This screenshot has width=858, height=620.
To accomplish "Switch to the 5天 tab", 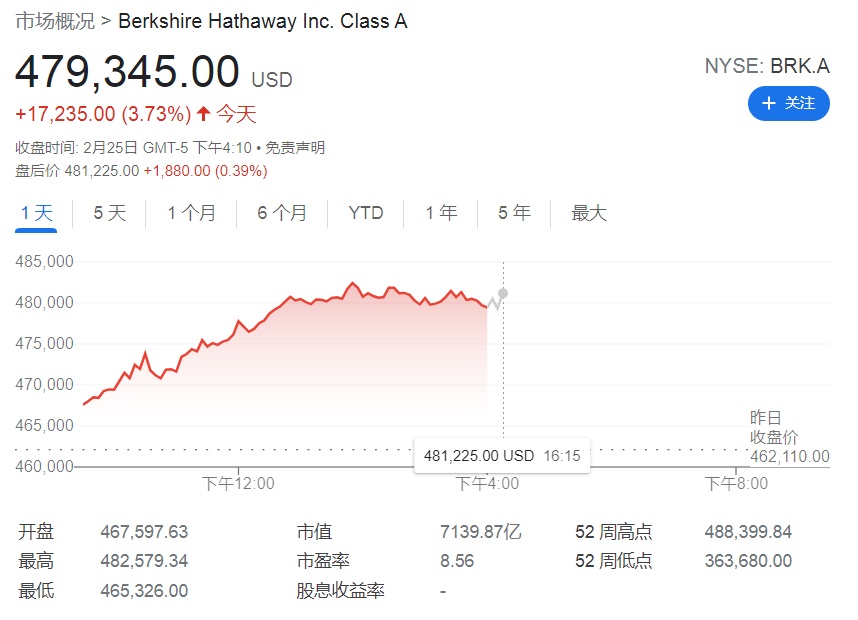I will click(x=110, y=213).
